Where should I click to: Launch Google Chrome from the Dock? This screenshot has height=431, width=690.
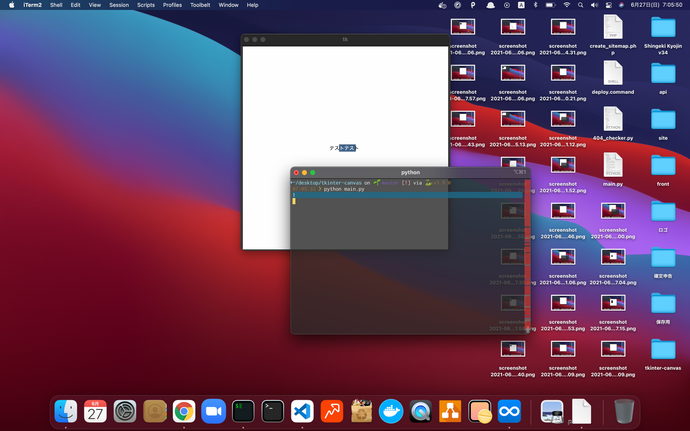pos(184,411)
